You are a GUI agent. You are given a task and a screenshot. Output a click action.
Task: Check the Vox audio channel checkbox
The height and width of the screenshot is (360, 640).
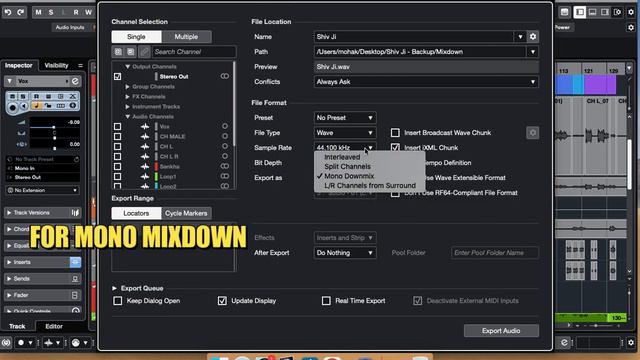pyautogui.click(x=118, y=127)
